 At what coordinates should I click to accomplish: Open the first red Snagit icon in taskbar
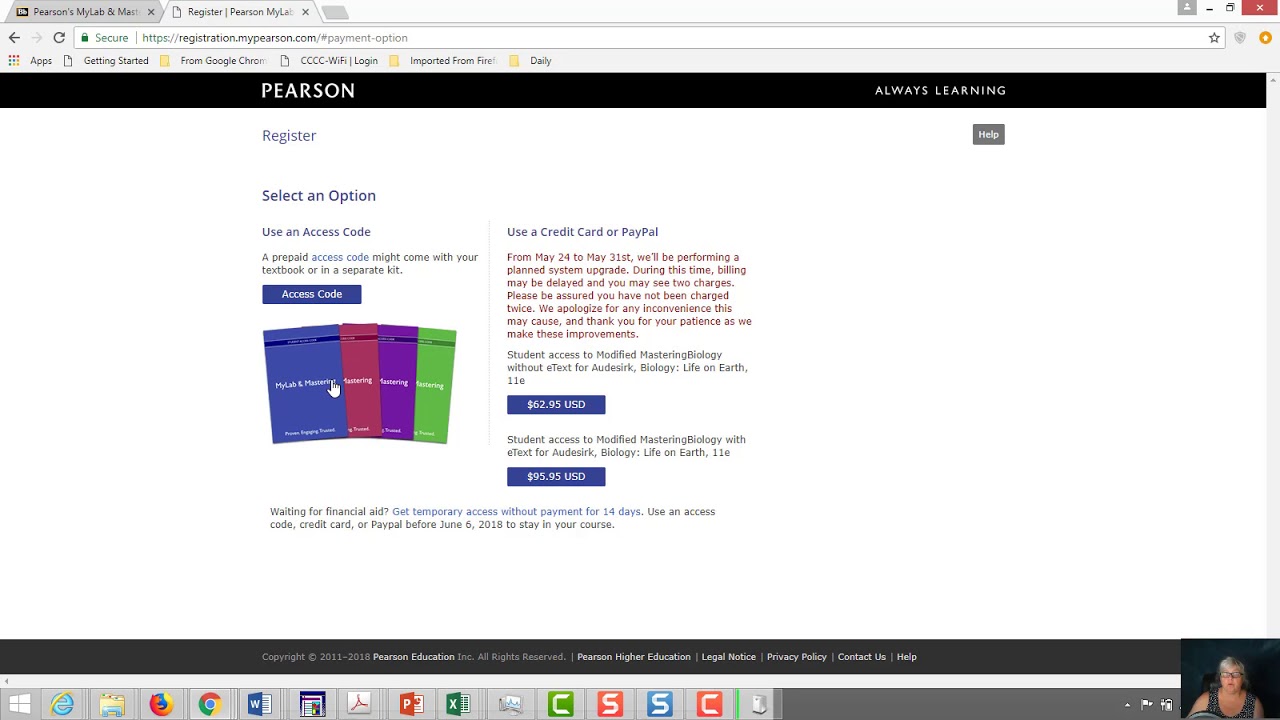pyautogui.click(x=610, y=705)
